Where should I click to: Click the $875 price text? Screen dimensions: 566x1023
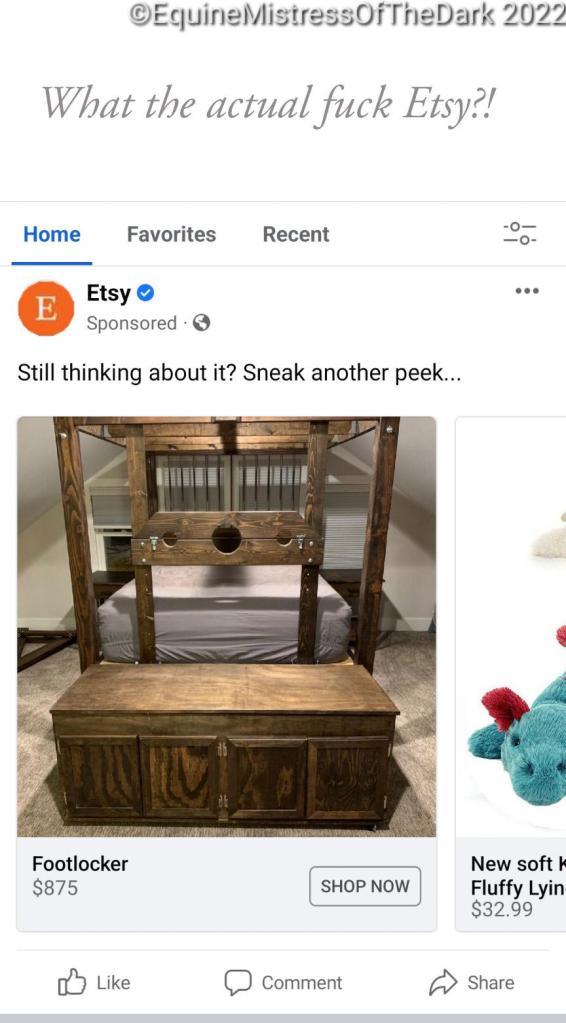pos(55,888)
